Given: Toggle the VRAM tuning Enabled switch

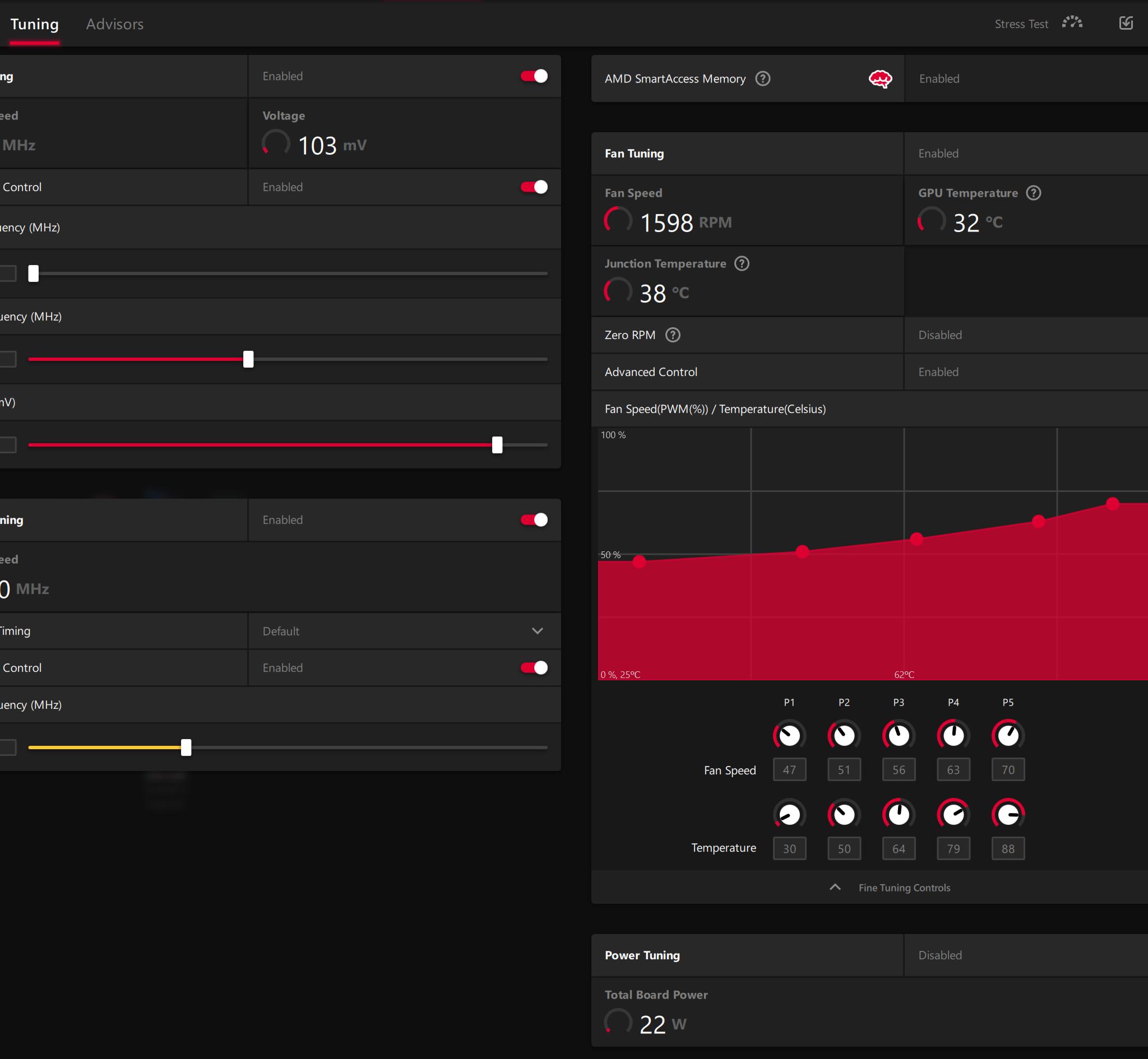Looking at the screenshot, I should [534, 520].
